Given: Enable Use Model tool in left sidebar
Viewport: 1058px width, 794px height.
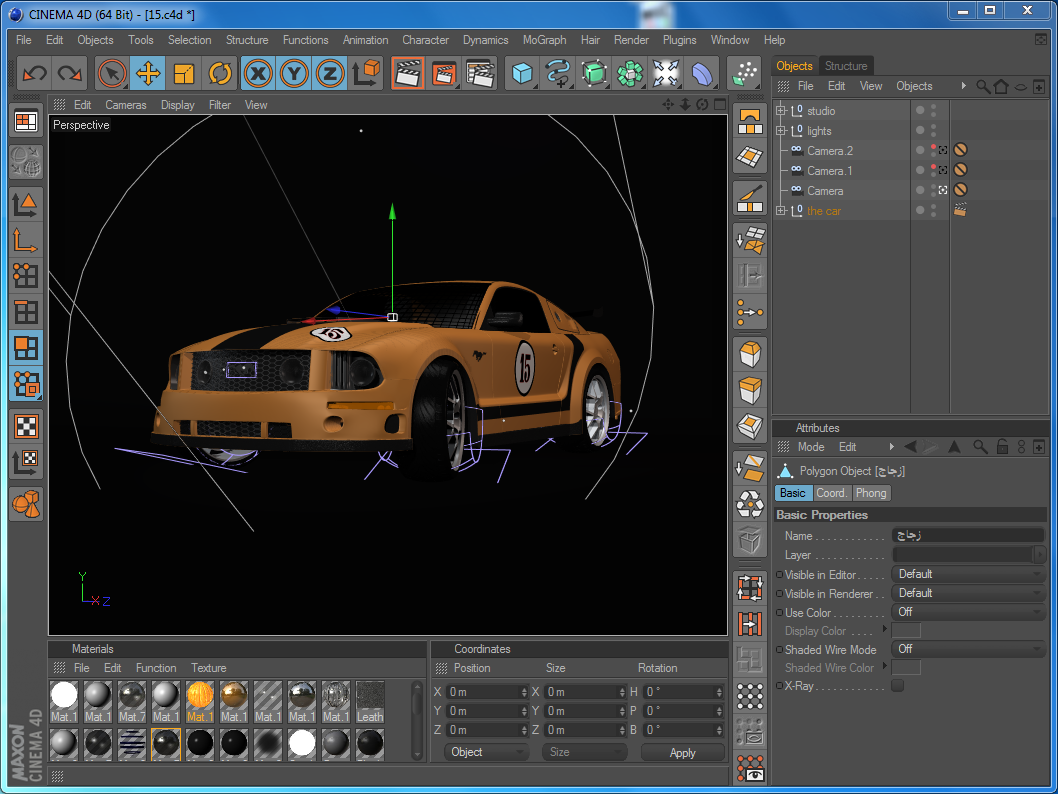Looking at the screenshot, I should [x=26, y=204].
